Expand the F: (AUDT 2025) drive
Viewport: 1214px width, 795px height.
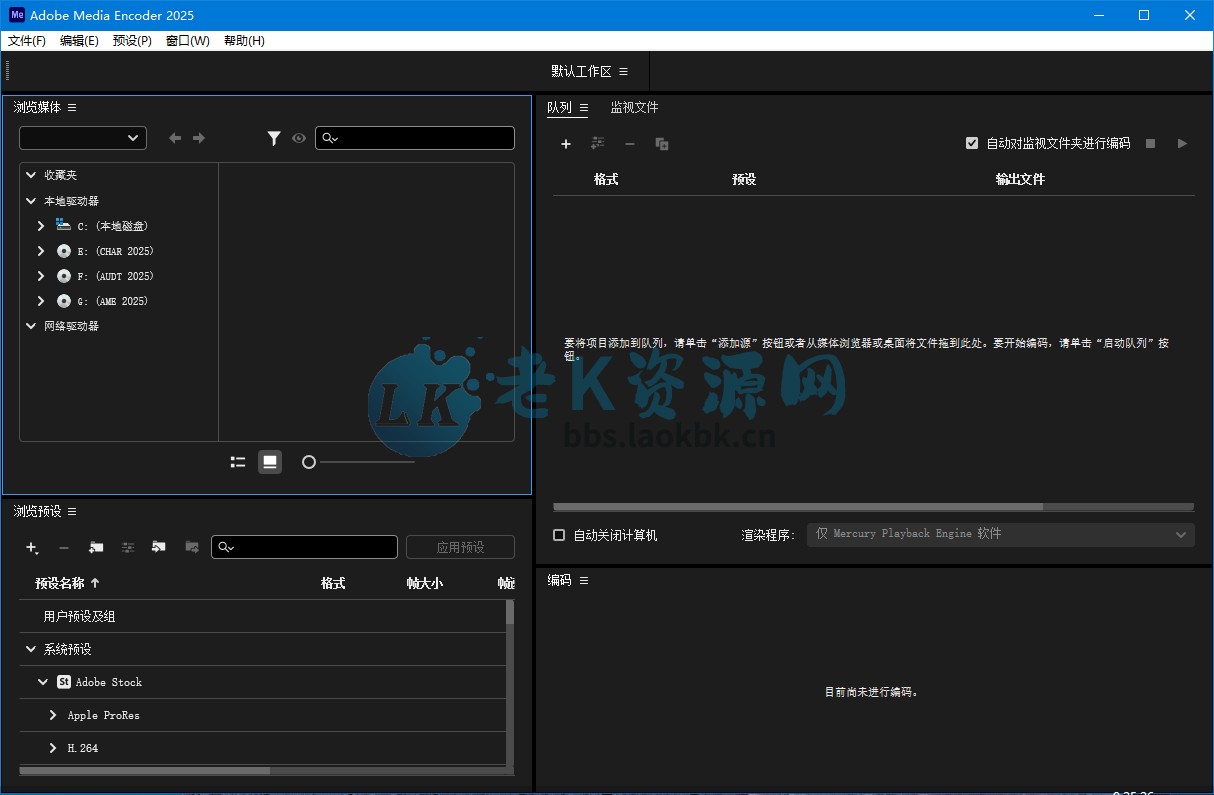click(41, 276)
